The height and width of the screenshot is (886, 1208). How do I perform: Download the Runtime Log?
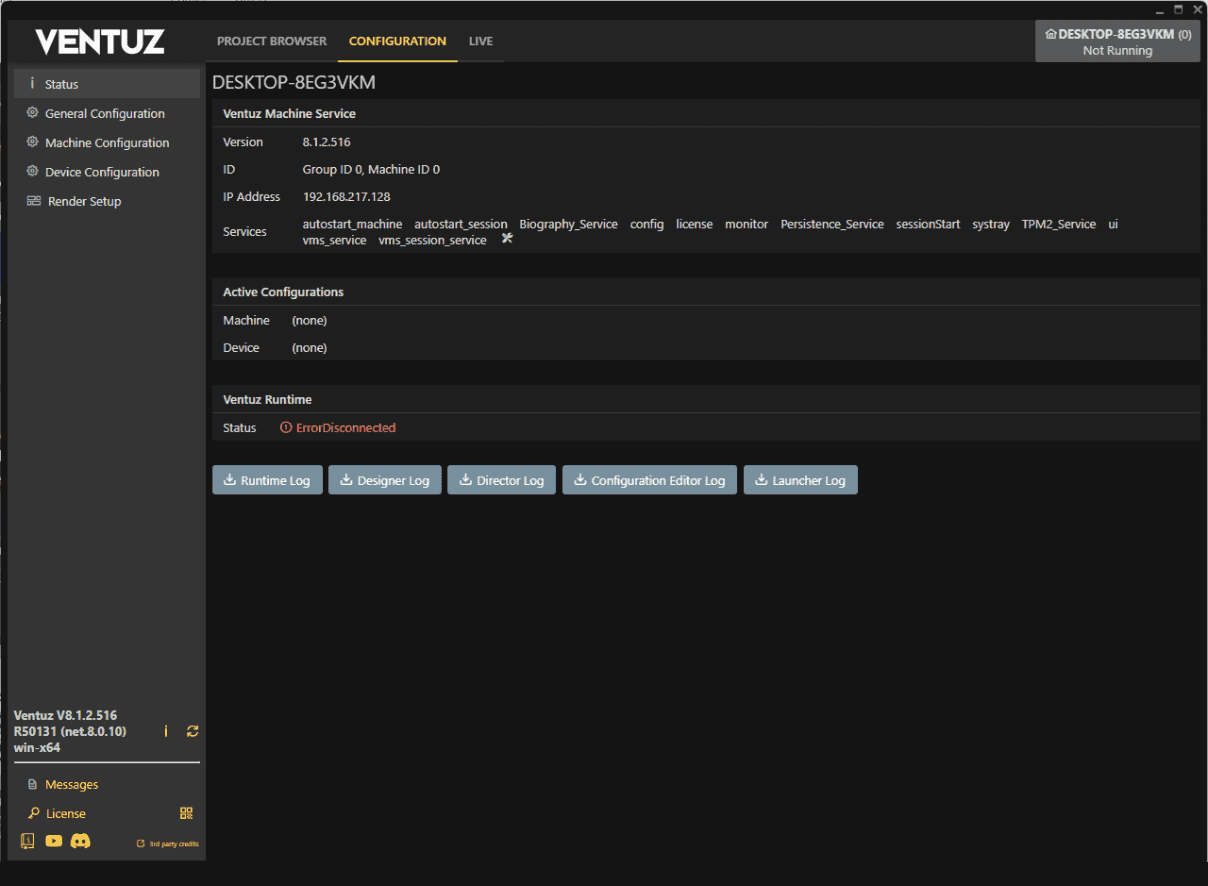(267, 480)
